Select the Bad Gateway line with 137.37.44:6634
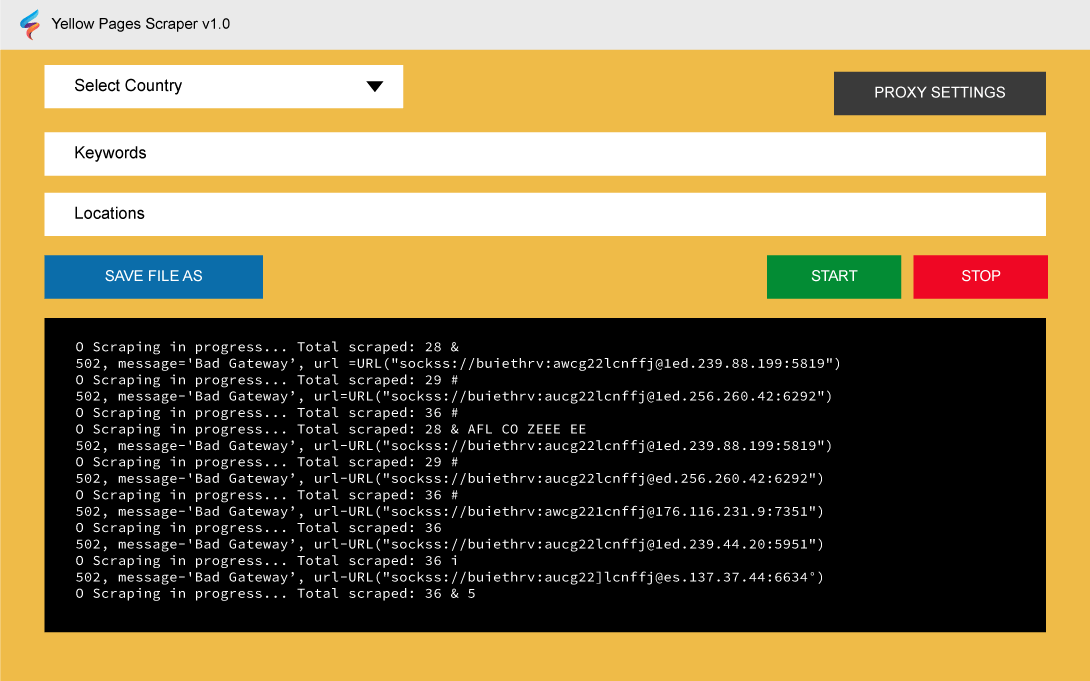Viewport: 1090px width, 681px height. tap(449, 577)
